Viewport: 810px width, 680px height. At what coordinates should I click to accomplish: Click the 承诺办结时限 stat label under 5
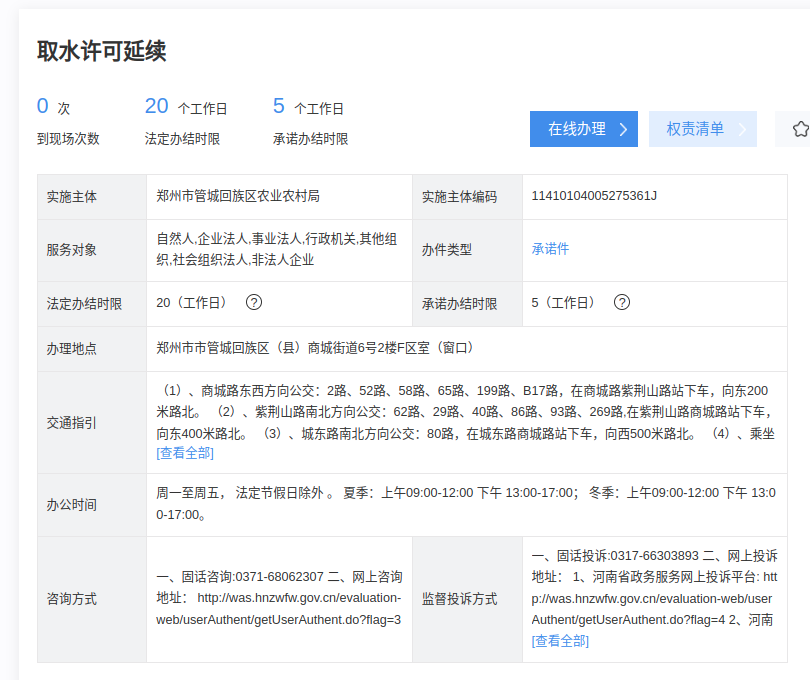point(310,139)
